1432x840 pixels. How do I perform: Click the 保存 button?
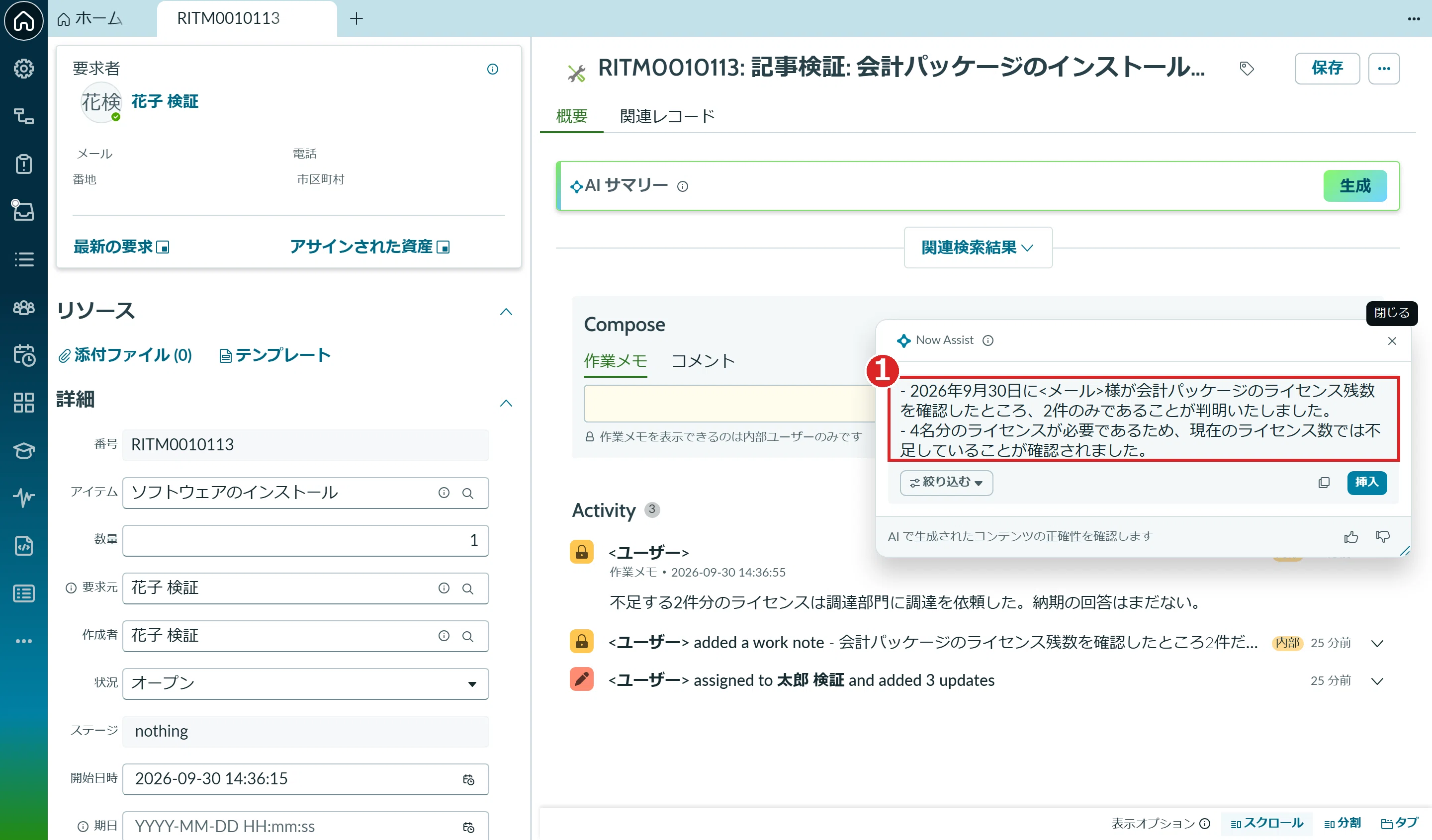point(1327,69)
